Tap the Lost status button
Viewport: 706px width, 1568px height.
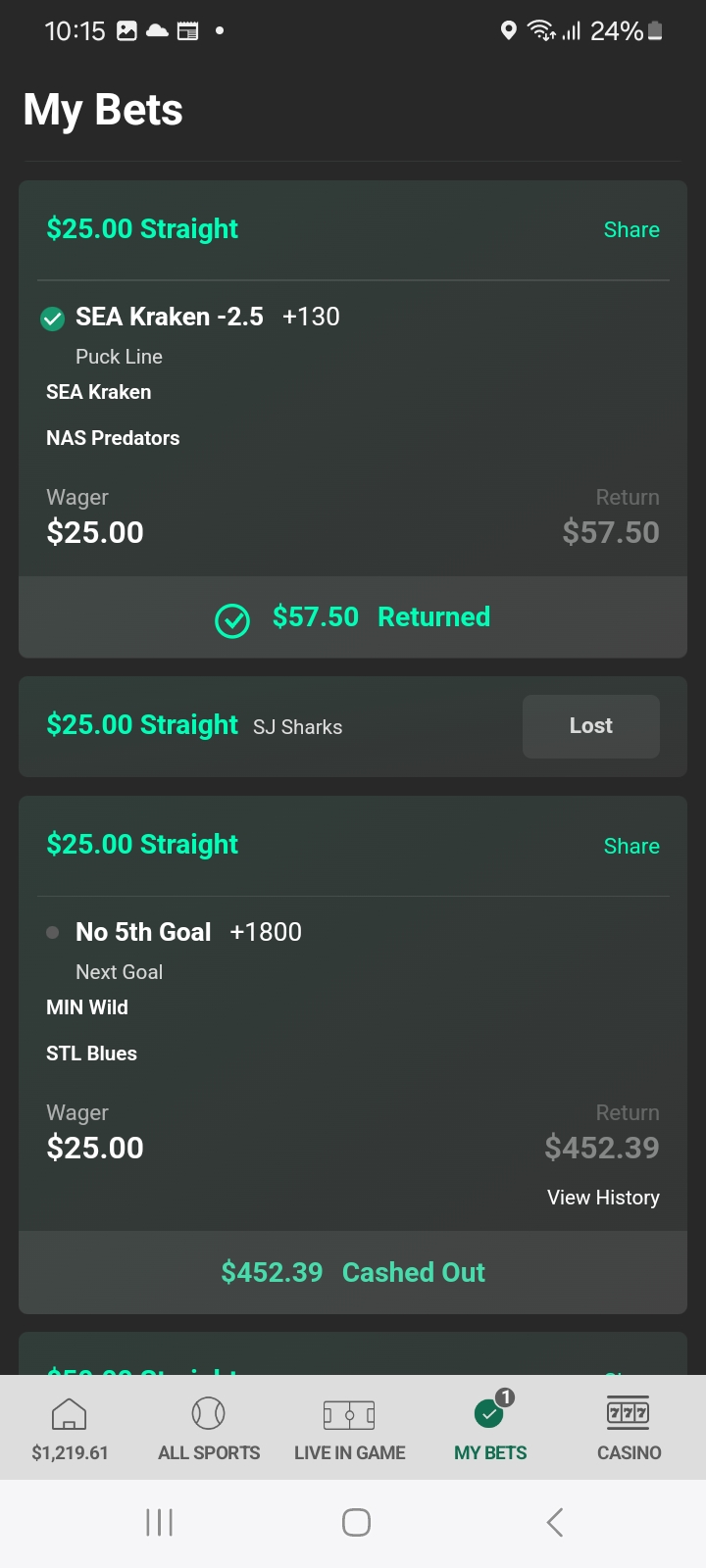point(590,726)
